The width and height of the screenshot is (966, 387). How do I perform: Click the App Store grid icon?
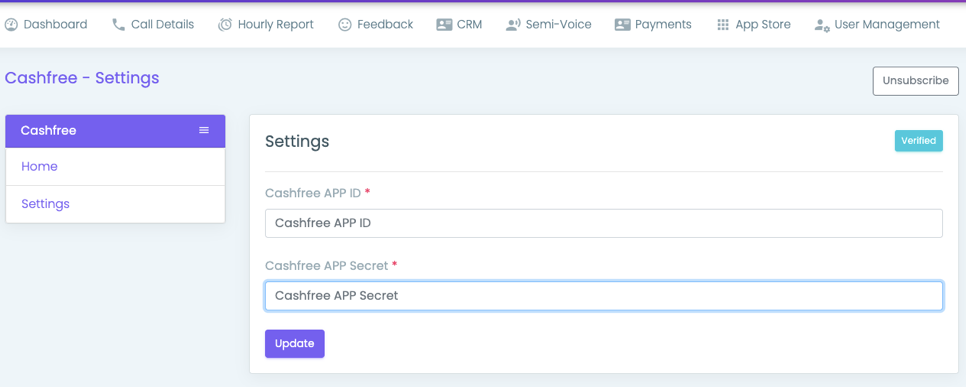[x=723, y=25]
